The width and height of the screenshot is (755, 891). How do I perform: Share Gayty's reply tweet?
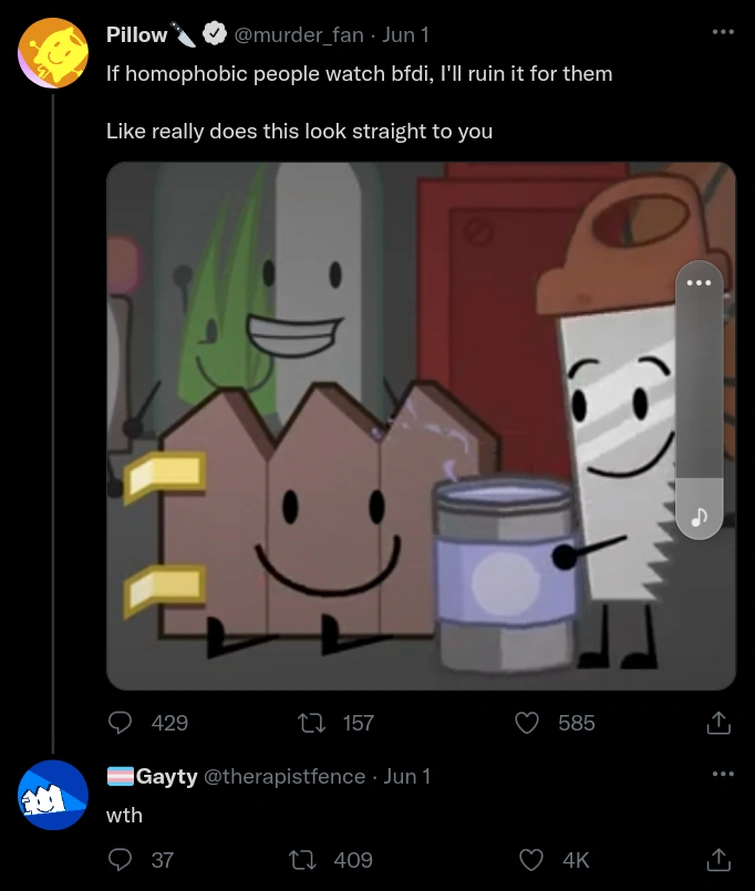tap(716, 859)
